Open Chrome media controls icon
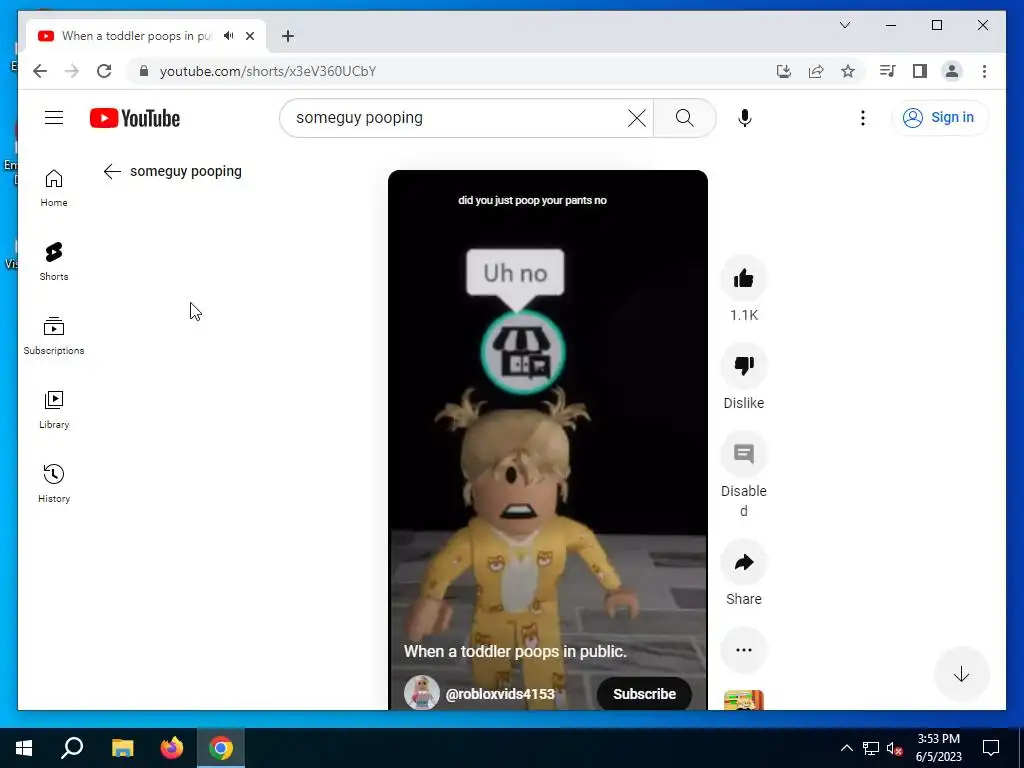The image size is (1024, 768). pyautogui.click(x=888, y=71)
